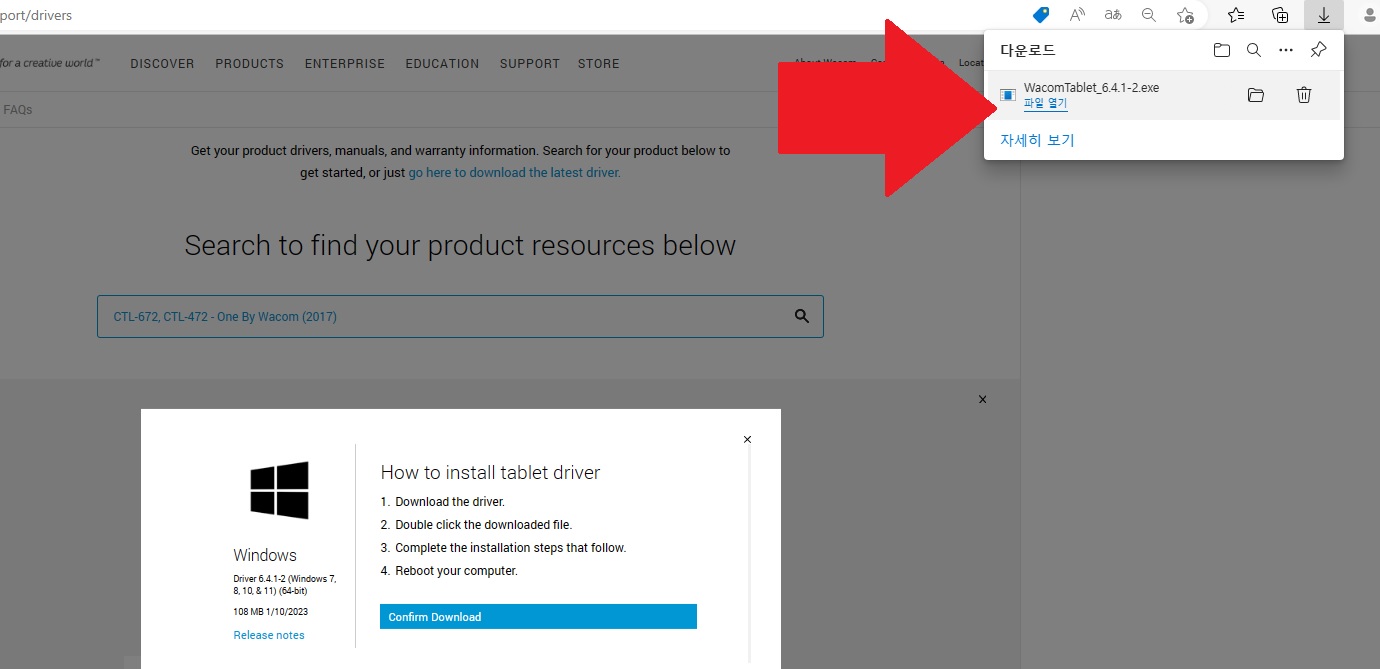The width and height of the screenshot is (1380, 669).
Task: Click the WacomTablet_6.4.1-2.exe file name
Action: pos(1091,88)
